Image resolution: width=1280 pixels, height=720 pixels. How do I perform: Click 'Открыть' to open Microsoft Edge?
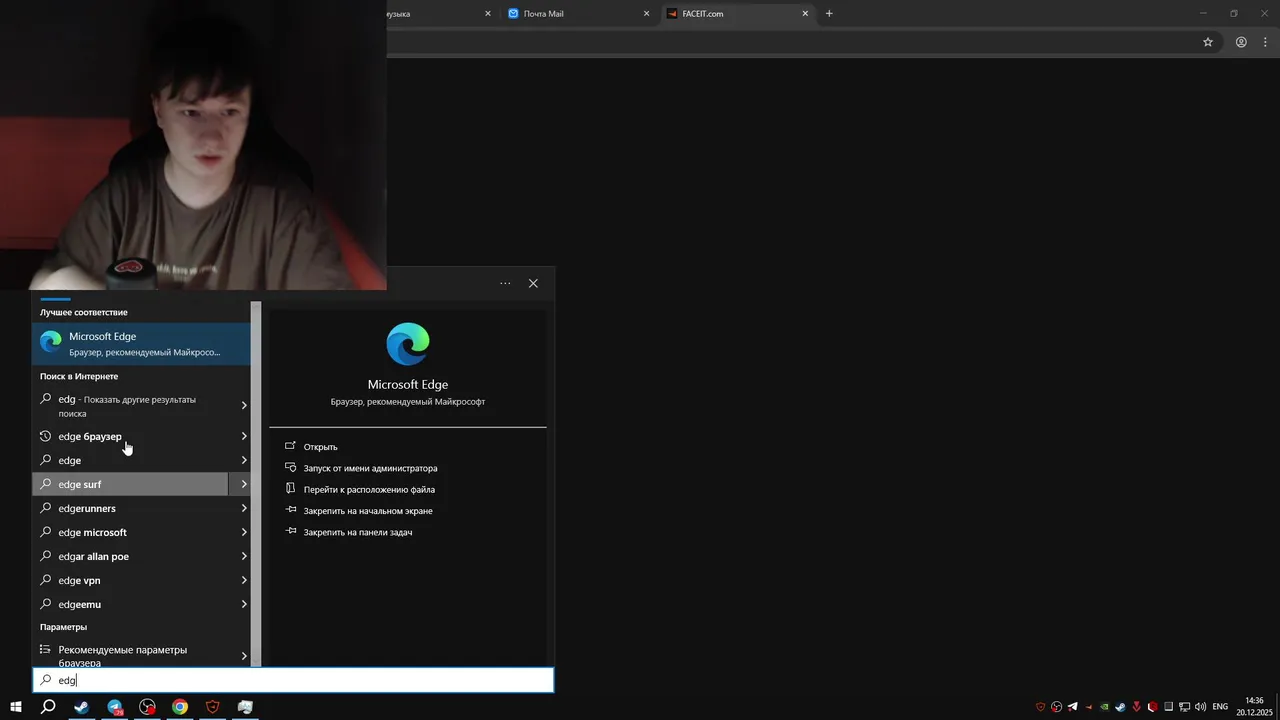pyautogui.click(x=320, y=447)
